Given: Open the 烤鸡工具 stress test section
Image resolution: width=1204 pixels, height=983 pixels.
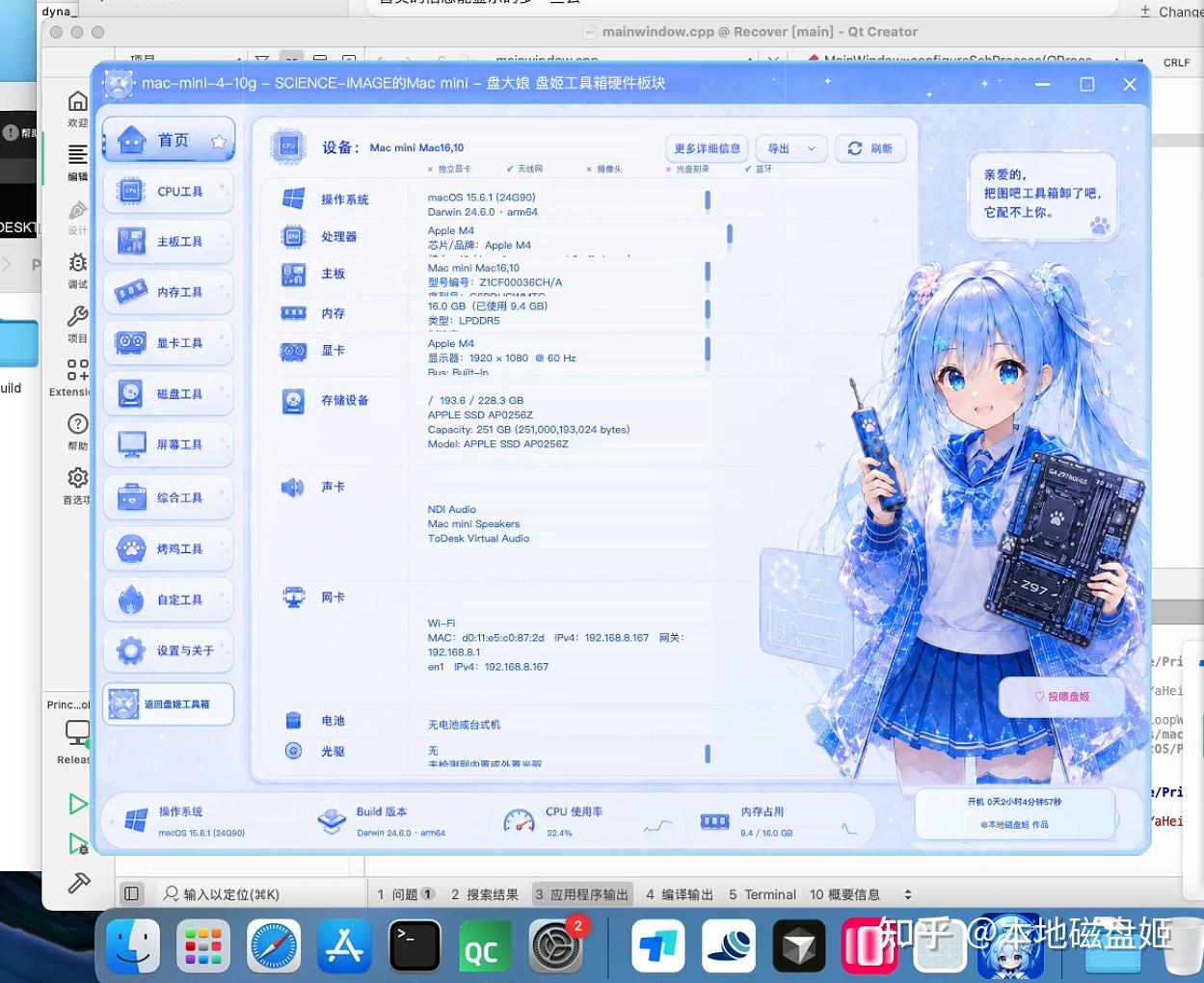Looking at the screenshot, I should (168, 549).
